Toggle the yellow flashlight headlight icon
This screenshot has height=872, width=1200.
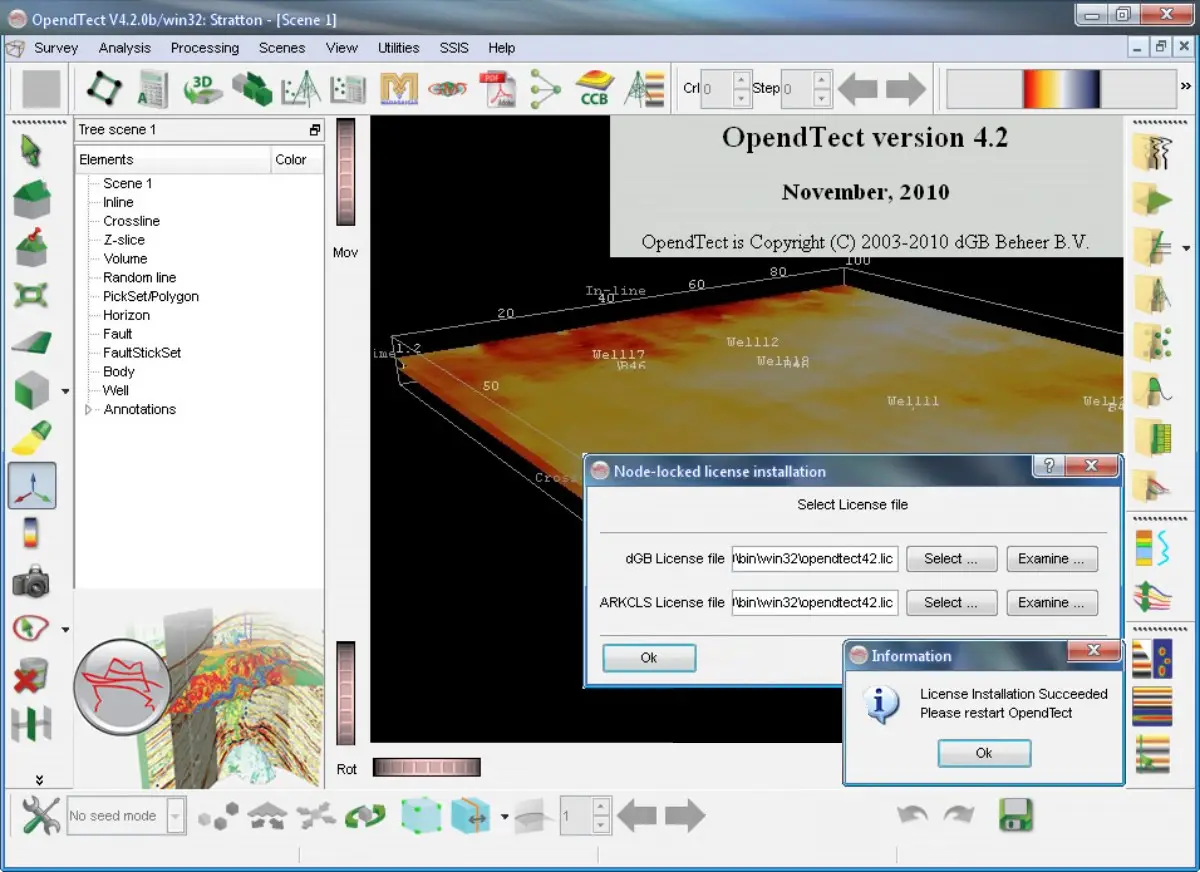32,438
